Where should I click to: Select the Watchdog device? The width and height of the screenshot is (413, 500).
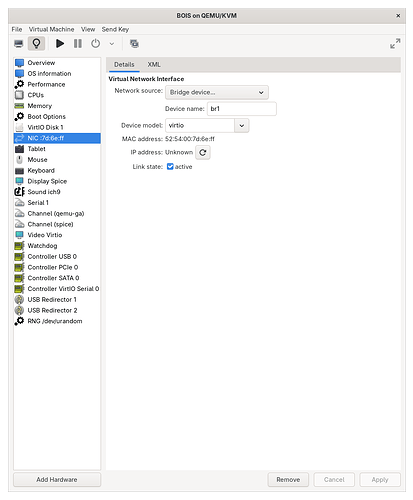click(x=57, y=246)
